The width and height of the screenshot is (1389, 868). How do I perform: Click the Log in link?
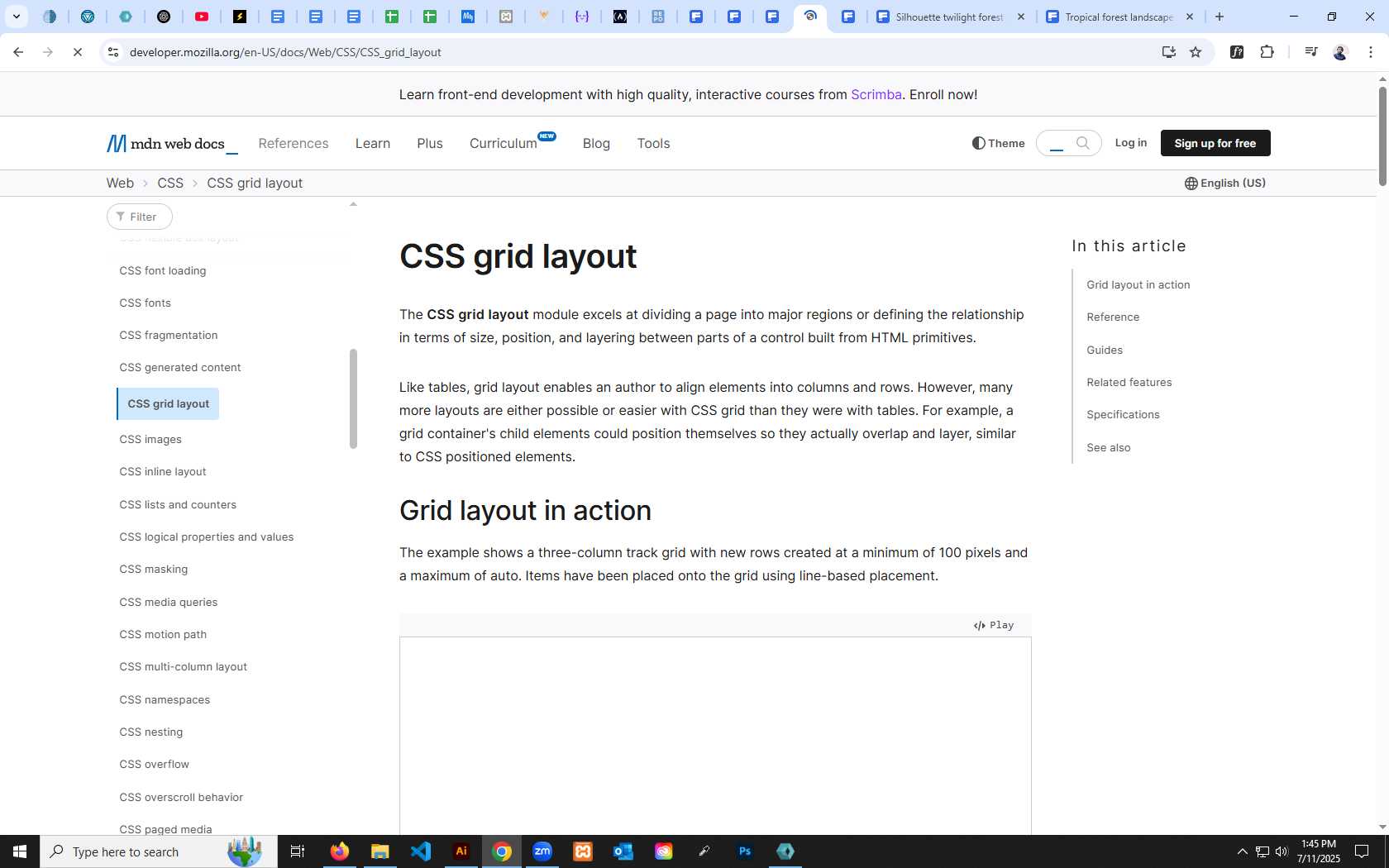(1130, 143)
